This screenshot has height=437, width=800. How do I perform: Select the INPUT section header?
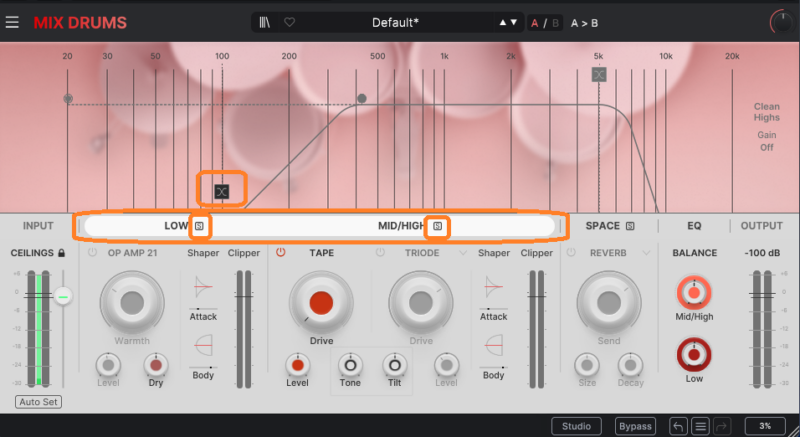(38, 227)
